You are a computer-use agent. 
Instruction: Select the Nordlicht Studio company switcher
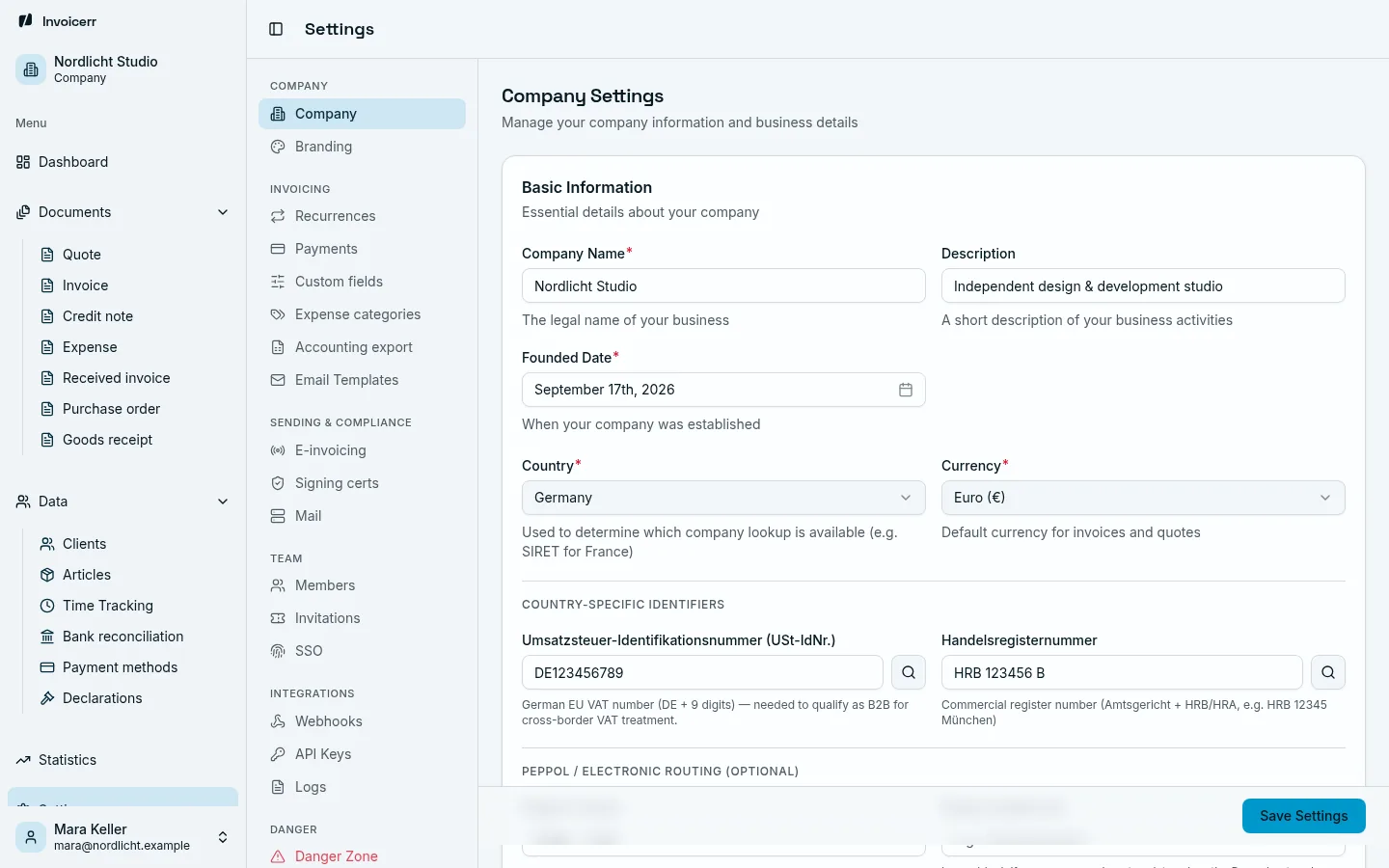point(123,69)
